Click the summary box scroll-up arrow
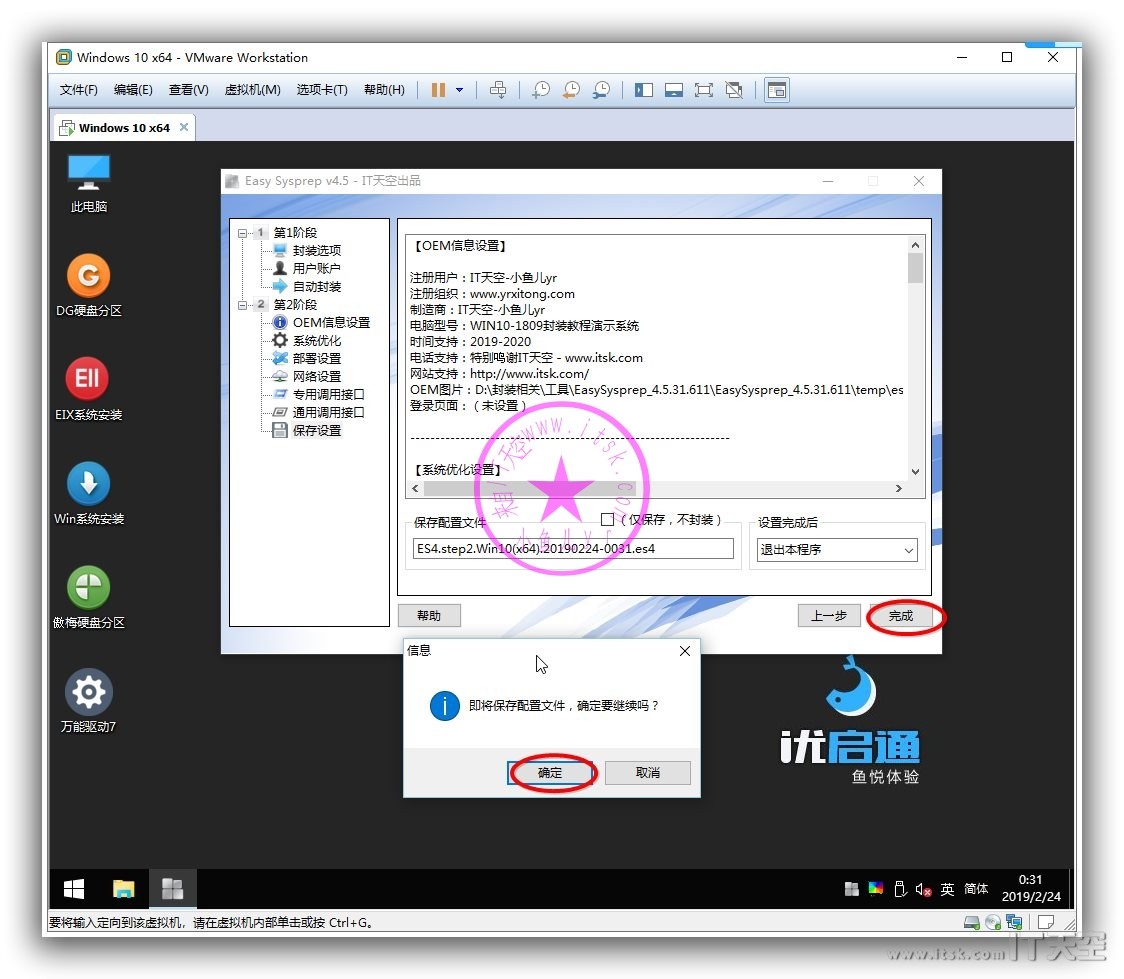 coord(915,245)
